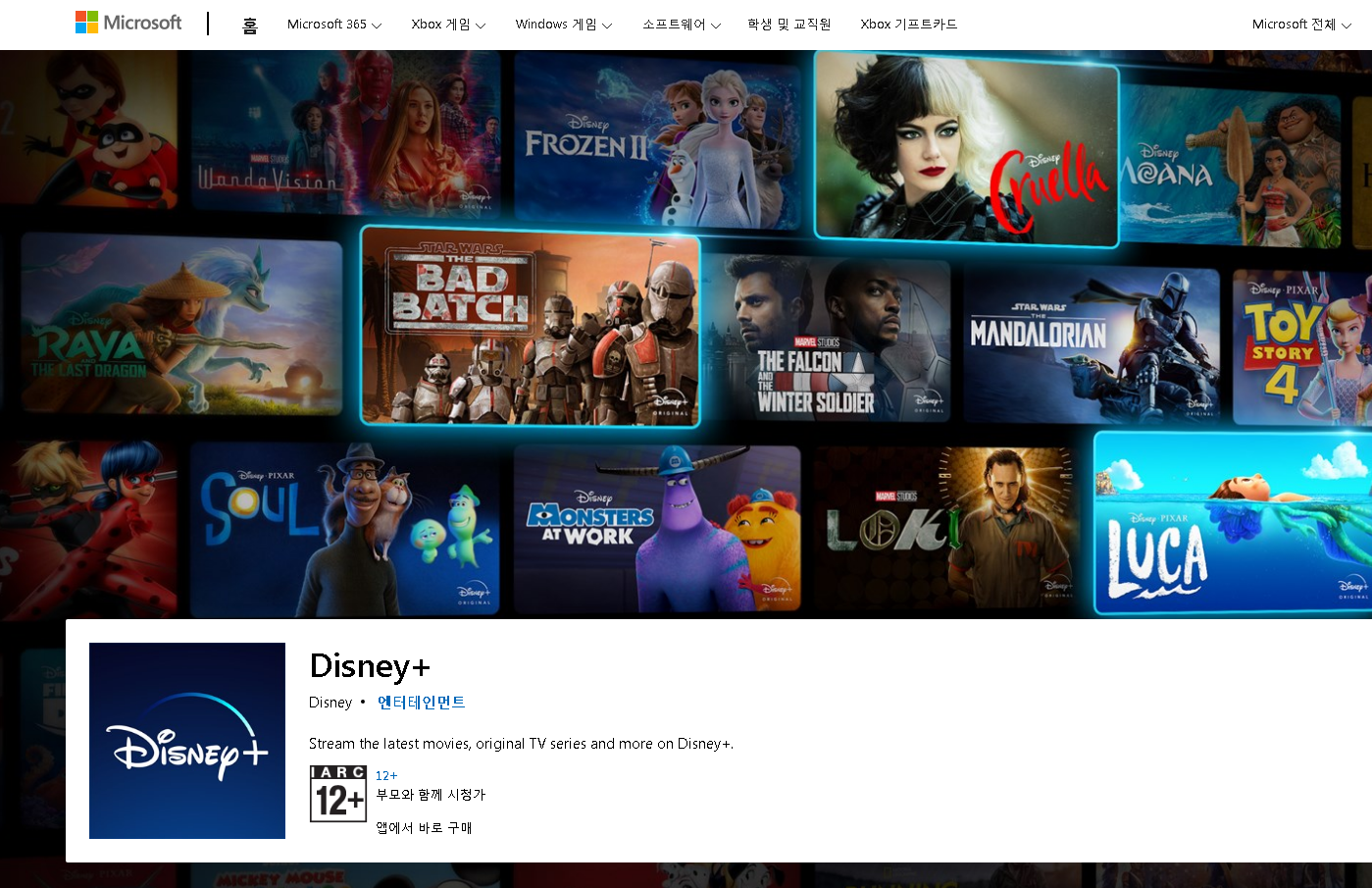Click the Disney+ app logo tile

point(187,741)
